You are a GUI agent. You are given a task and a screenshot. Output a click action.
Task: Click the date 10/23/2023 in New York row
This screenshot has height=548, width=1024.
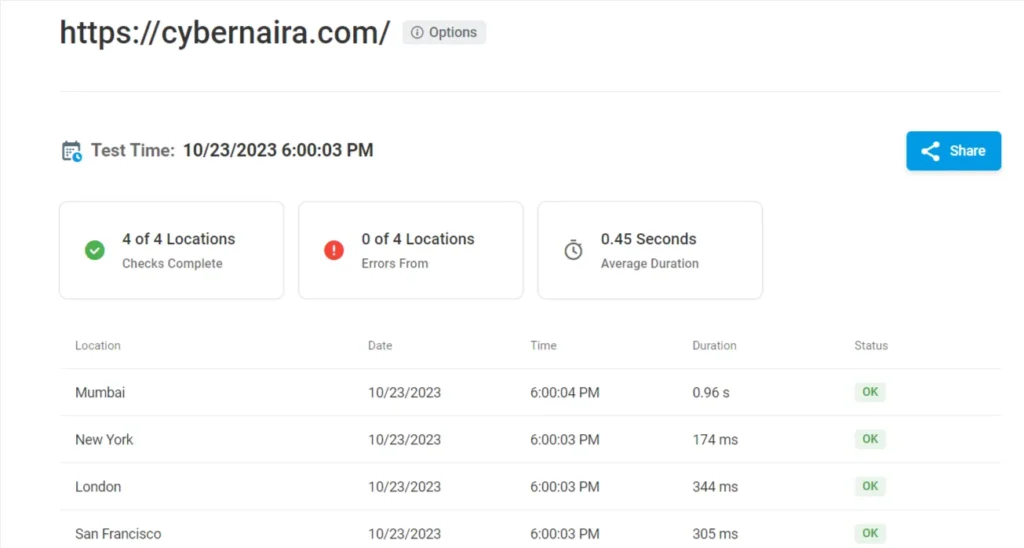point(404,440)
